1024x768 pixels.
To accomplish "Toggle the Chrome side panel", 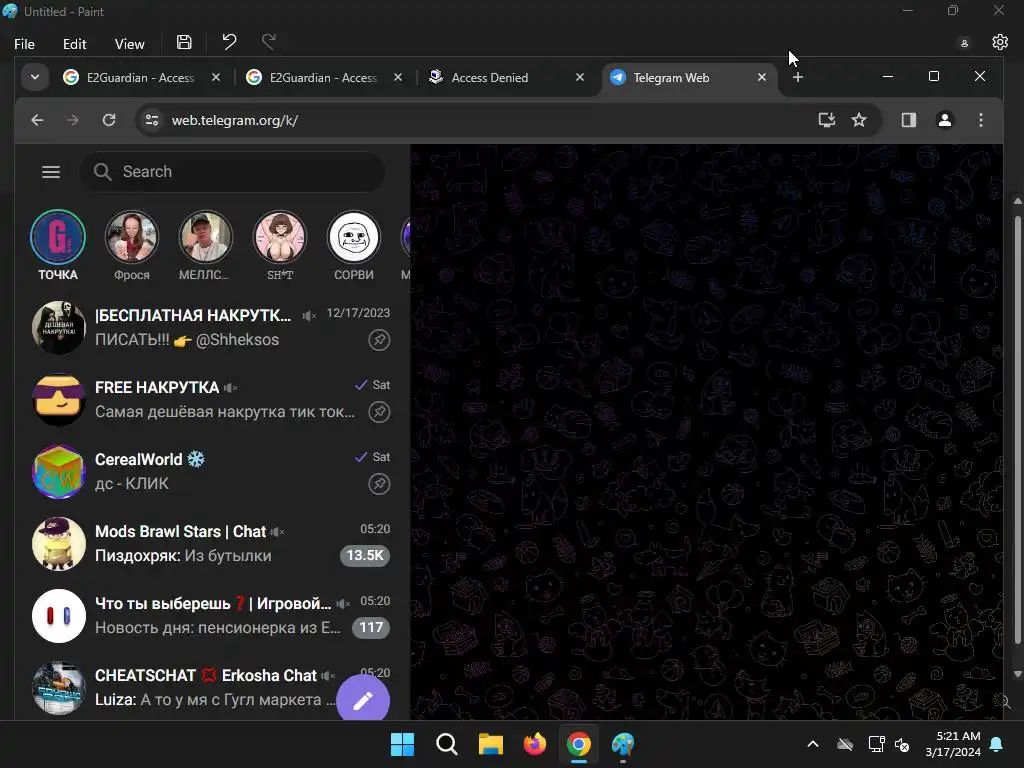I will (x=908, y=120).
